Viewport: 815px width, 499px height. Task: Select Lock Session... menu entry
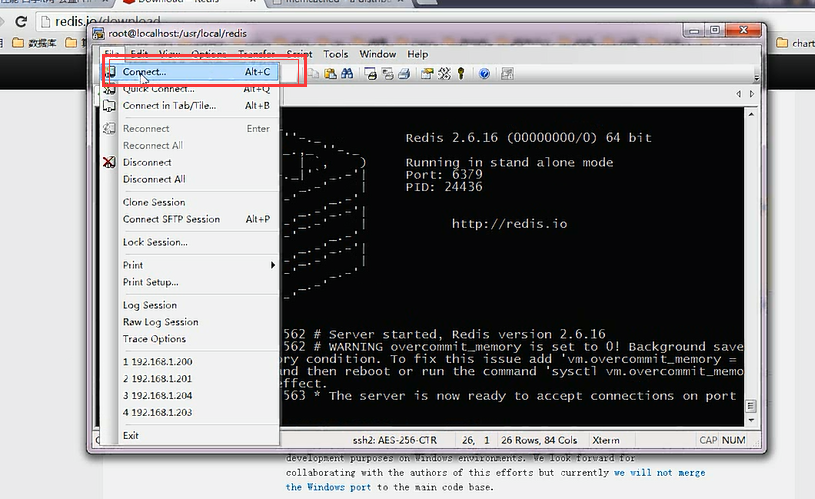click(x=189, y=242)
